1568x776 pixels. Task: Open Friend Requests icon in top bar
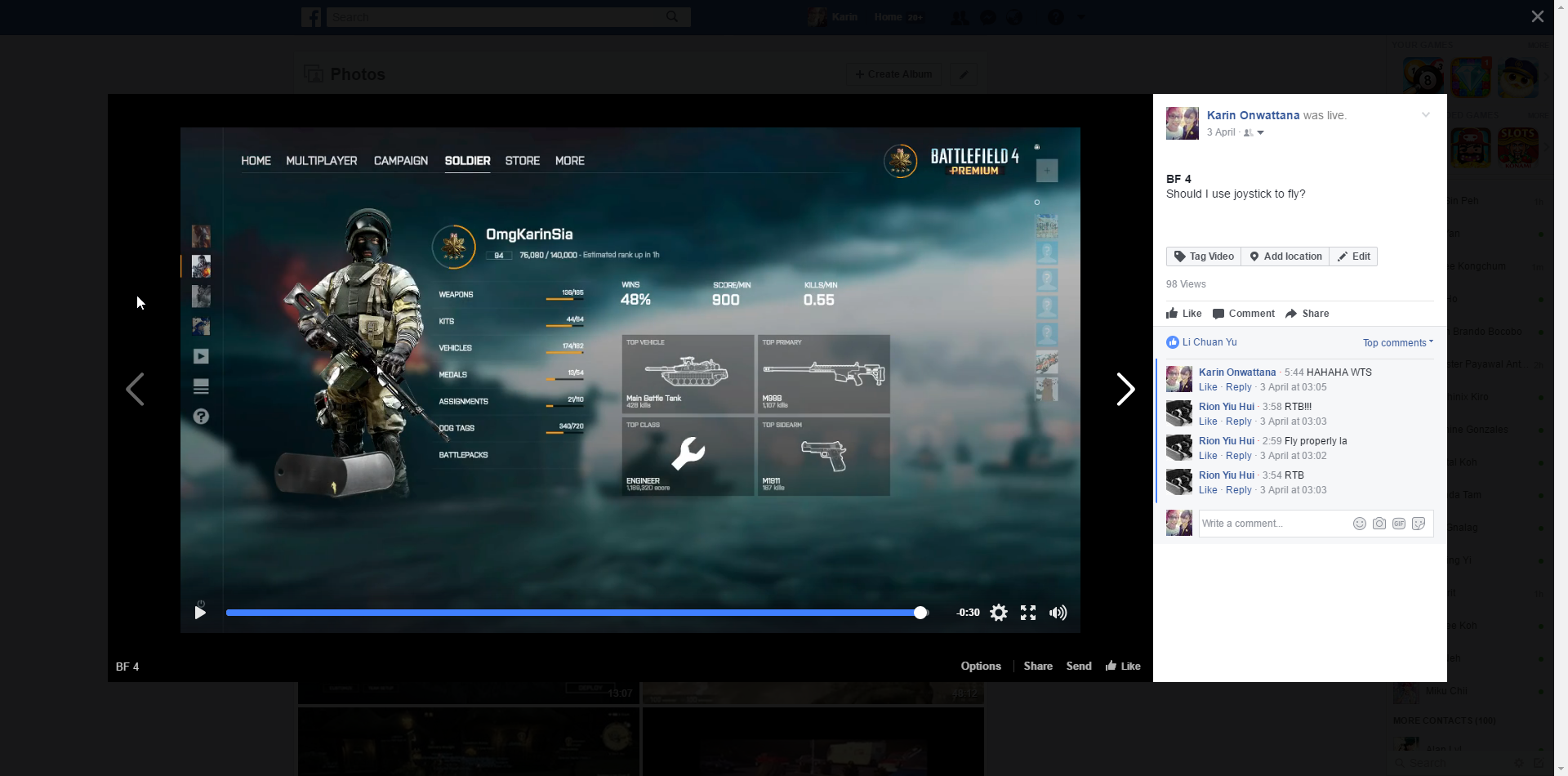(960, 17)
